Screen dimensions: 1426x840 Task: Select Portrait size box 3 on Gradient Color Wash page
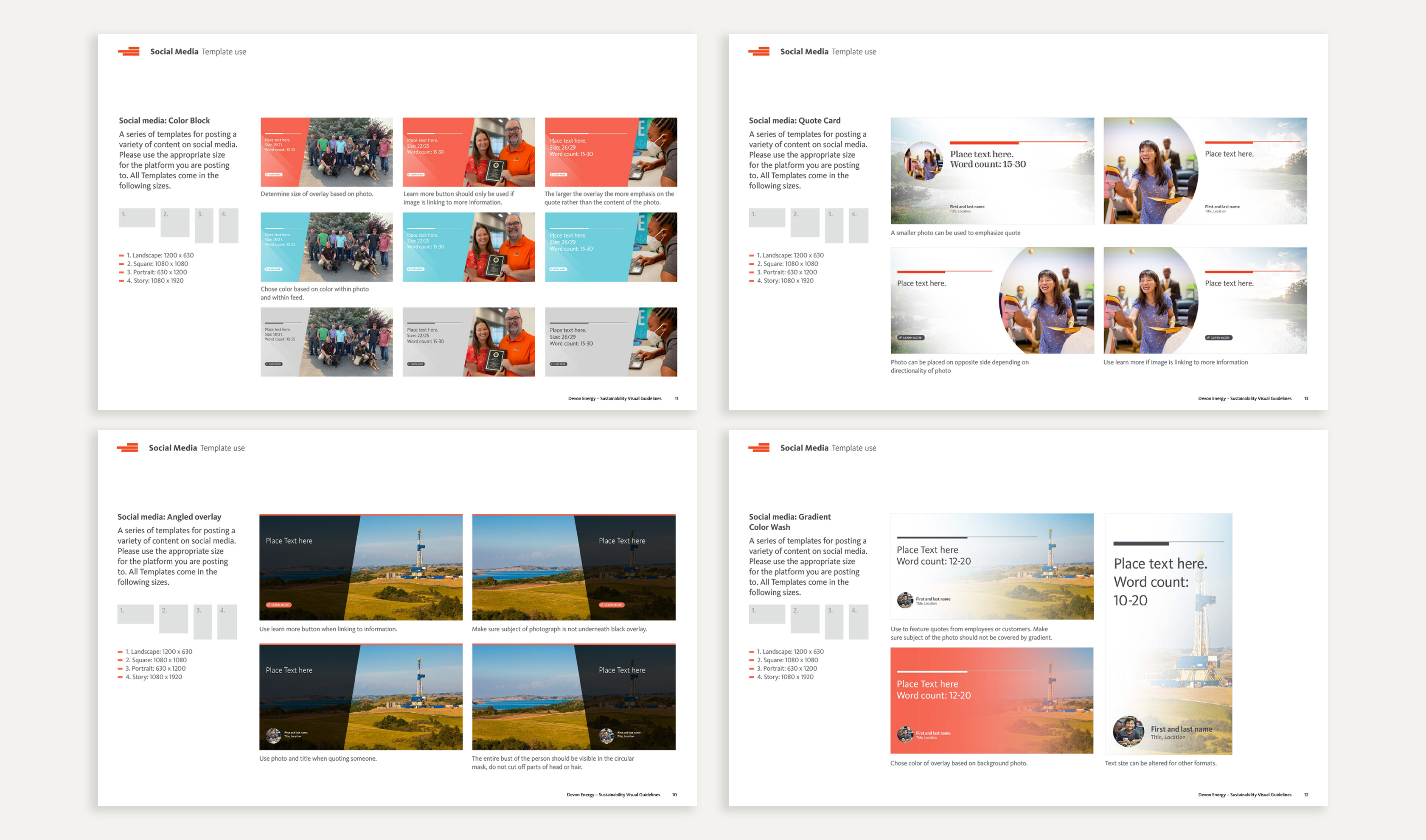834,622
